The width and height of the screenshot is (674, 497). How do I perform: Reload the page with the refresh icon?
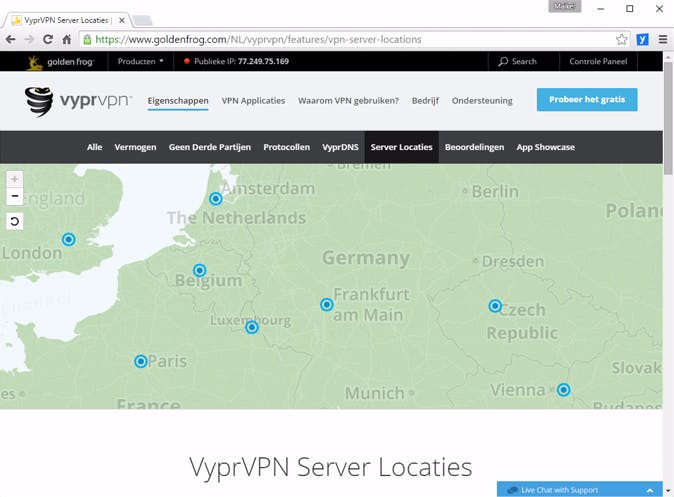48,40
